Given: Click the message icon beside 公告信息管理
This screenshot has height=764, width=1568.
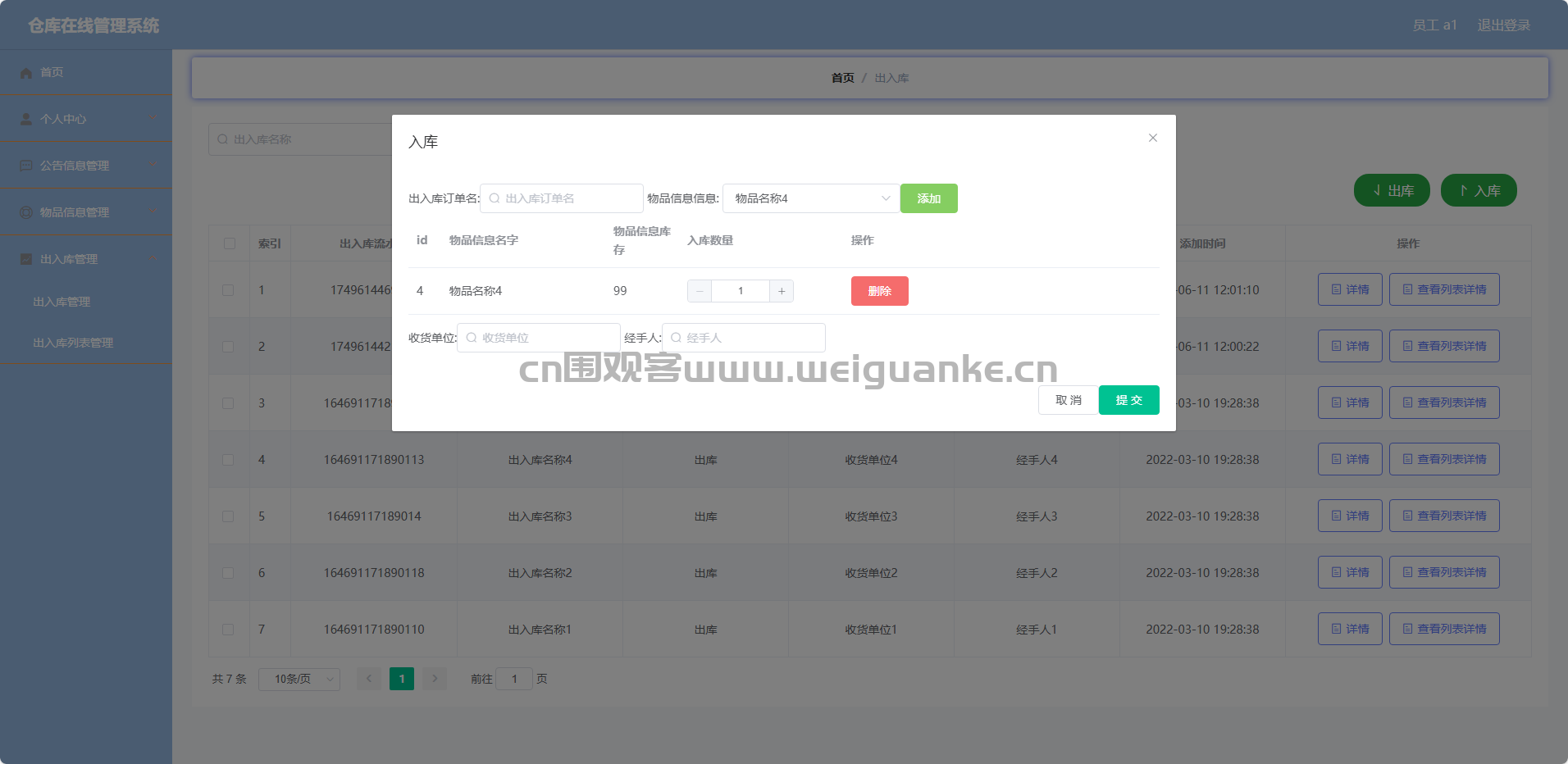Looking at the screenshot, I should [26, 166].
